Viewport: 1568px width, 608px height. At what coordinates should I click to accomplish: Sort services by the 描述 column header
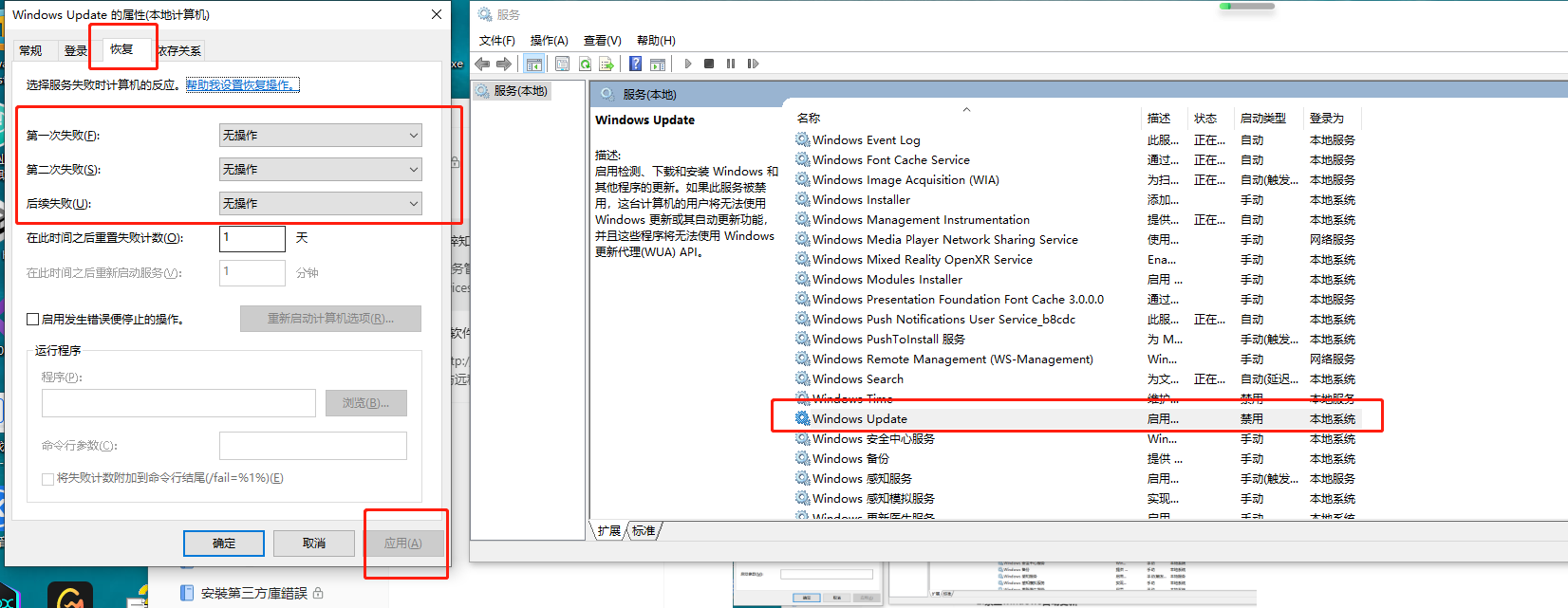pyautogui.click(x=1164, y=118)
